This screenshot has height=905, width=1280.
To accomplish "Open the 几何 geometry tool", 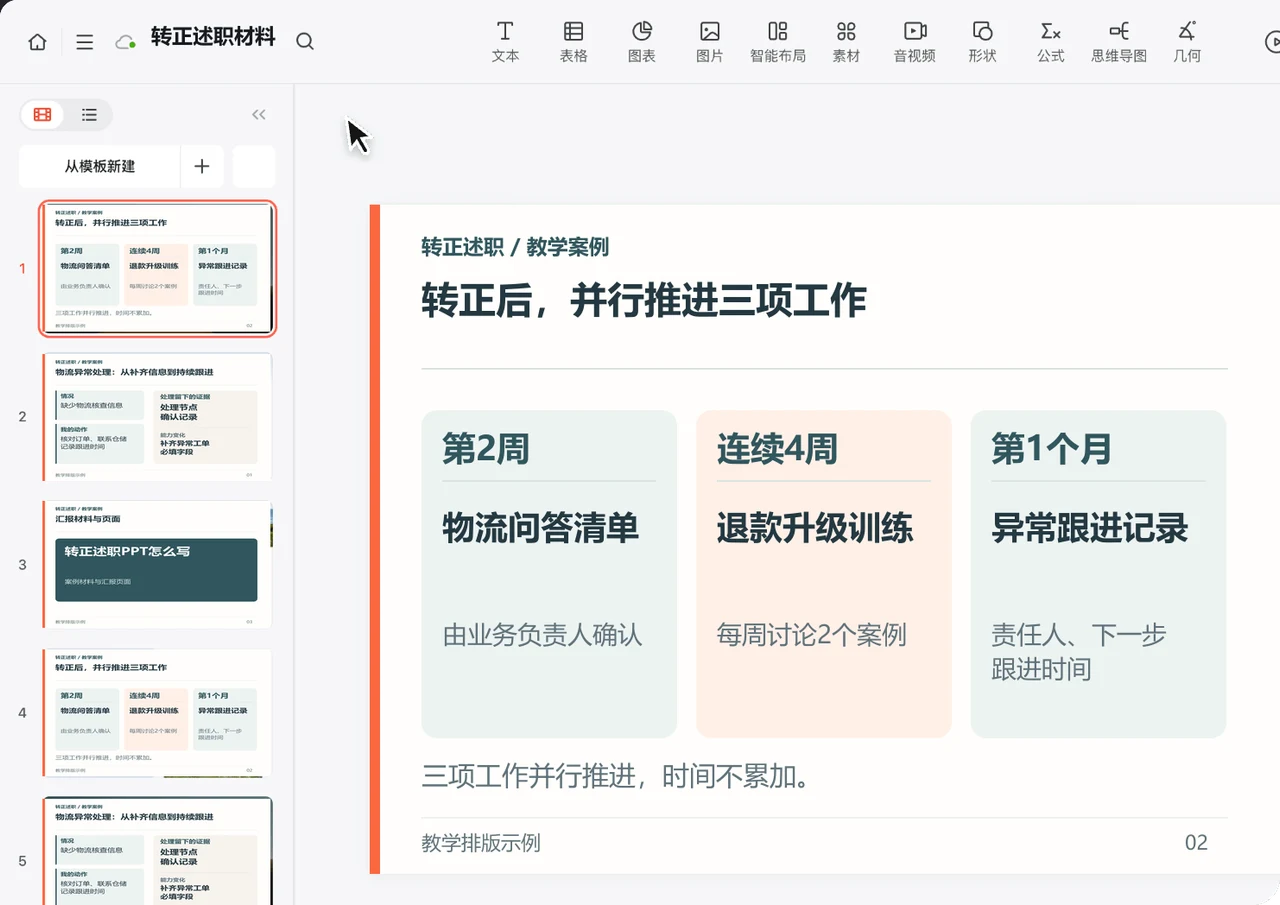I will click(1187, 42).
